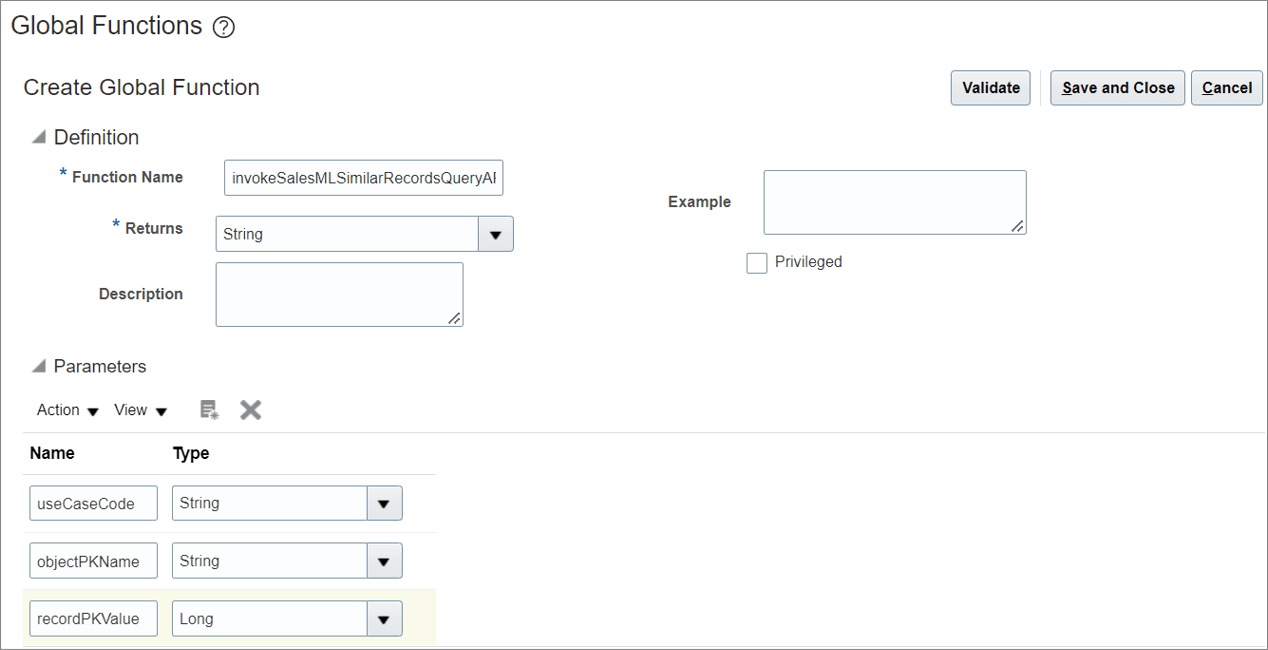Click inside the Example text area
Image resolution: width=1268 pixels, height=650 pixels.
[894, 200]
